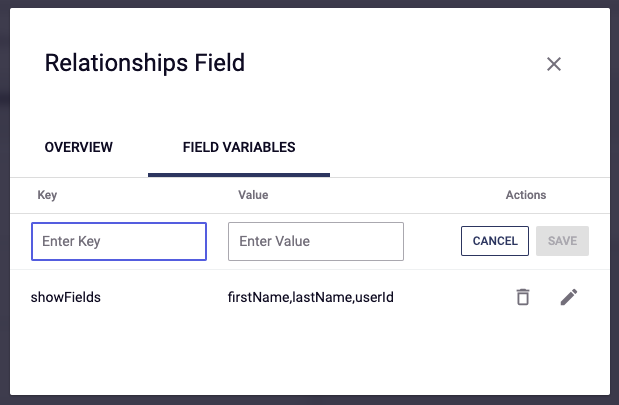The width and height of the screenshot is (619, 405).
Task: Close the Relationships Field dialog
Action: (554, 64)
